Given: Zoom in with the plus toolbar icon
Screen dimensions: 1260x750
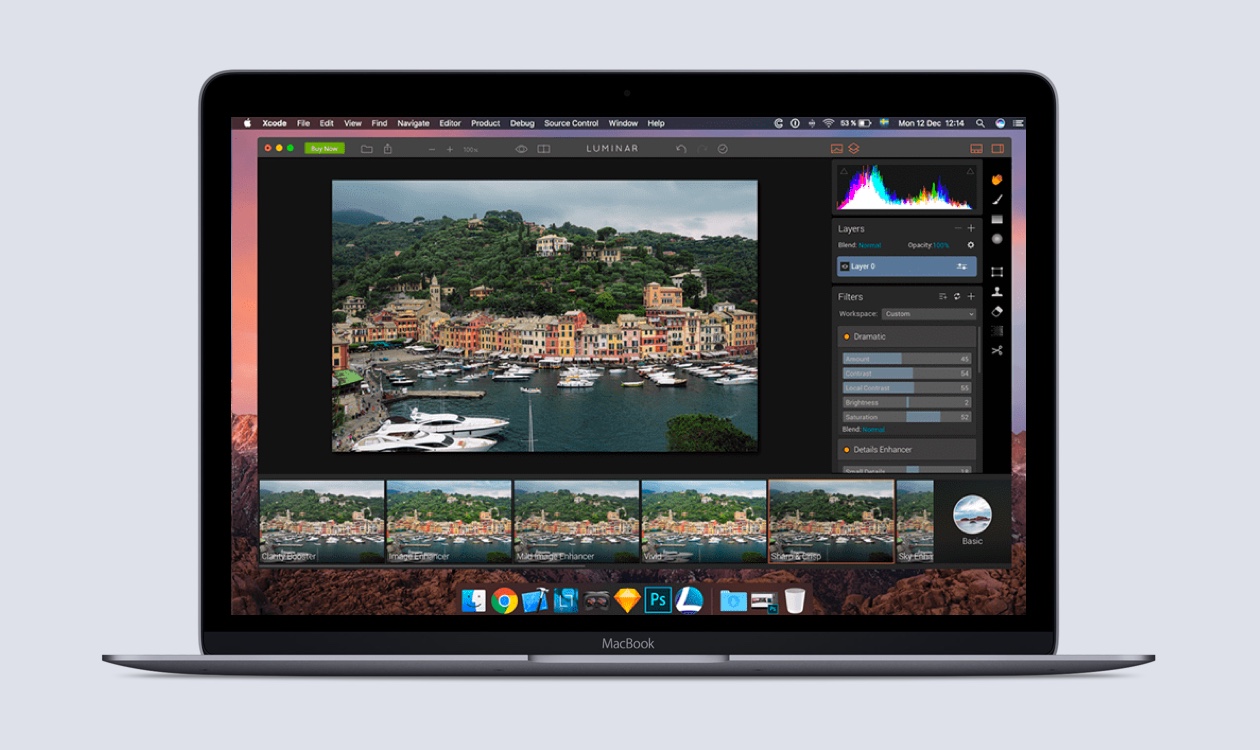Looking at the screenshot, I should 450,149.
